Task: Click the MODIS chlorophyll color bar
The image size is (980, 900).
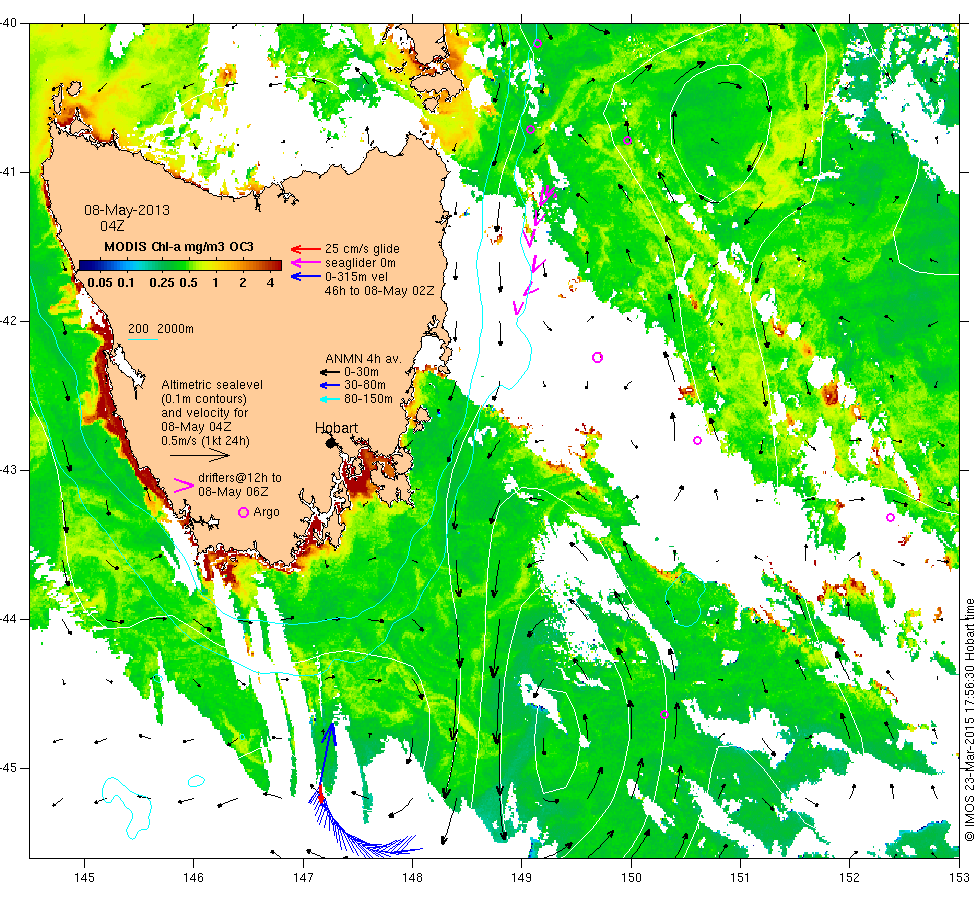Action: click(180, 265)
